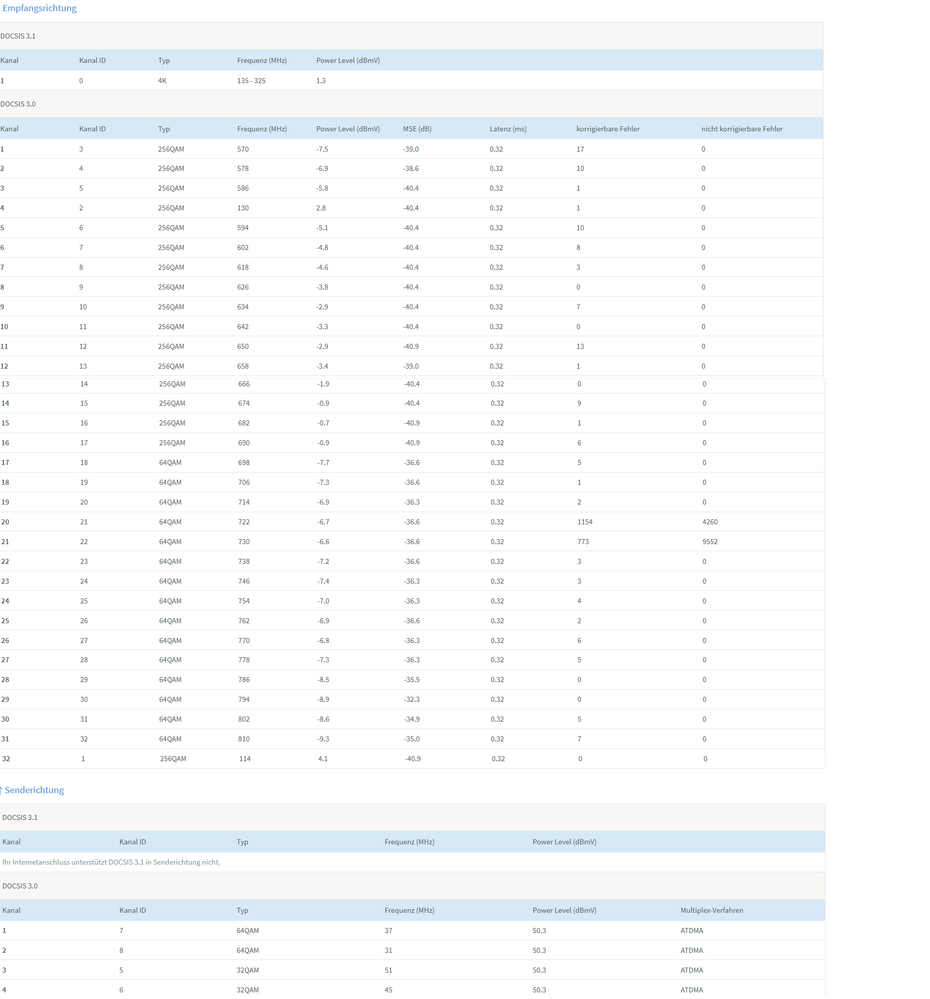Select the 602 frequency cell

[x=243, y=248]
